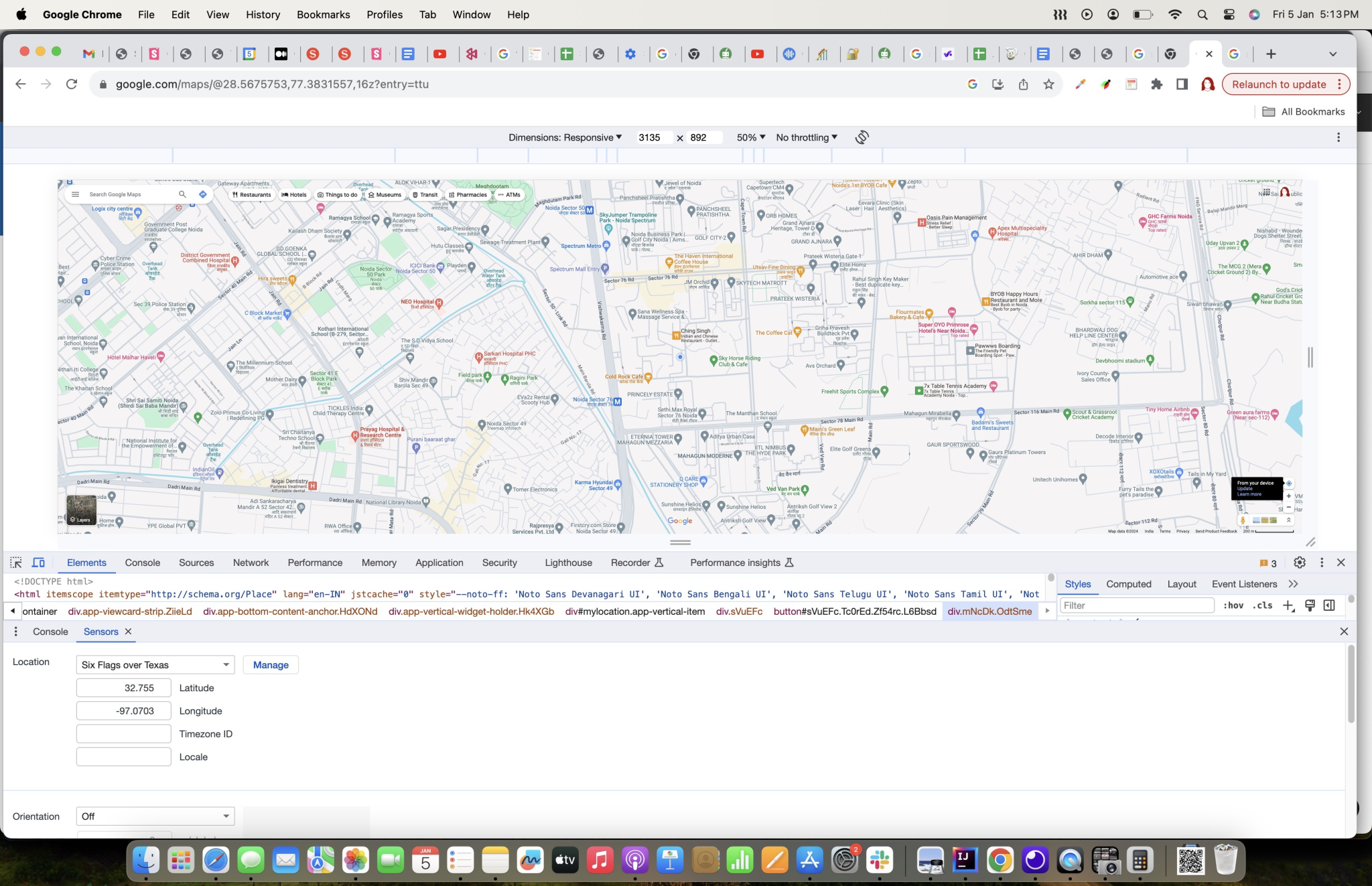This screenshot has width=1372, height=886.
Task: Click the rotate device orientation icon
Action: [862, 137]
